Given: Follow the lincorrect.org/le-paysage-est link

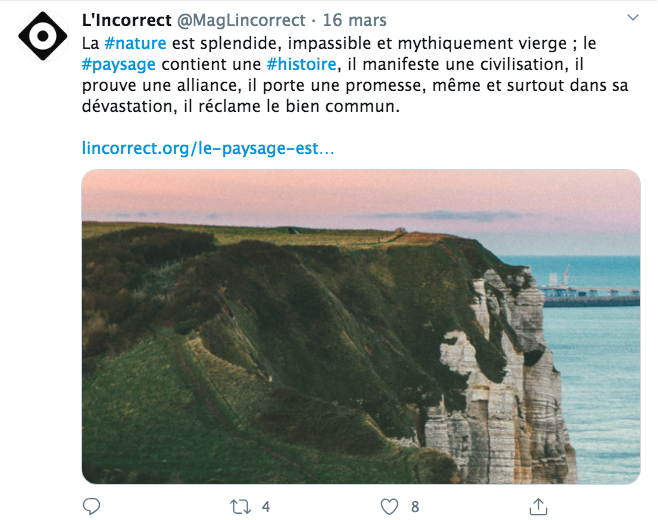Looking at the screenshot, I should point(208,148).
